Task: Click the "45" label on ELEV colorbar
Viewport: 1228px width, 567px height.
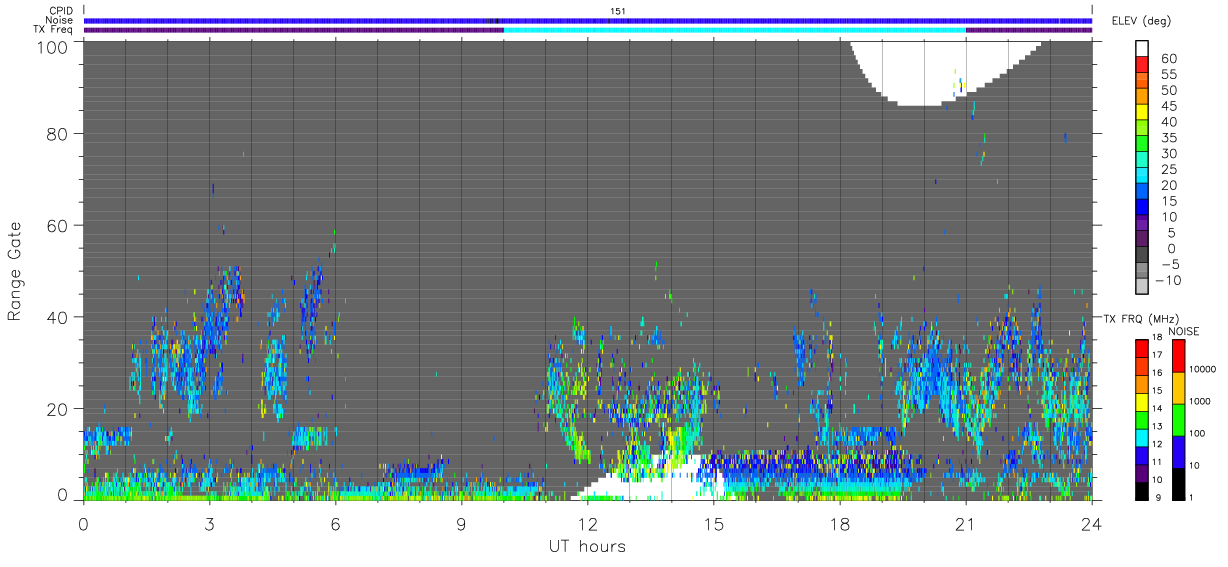Action: [1167, 107]
